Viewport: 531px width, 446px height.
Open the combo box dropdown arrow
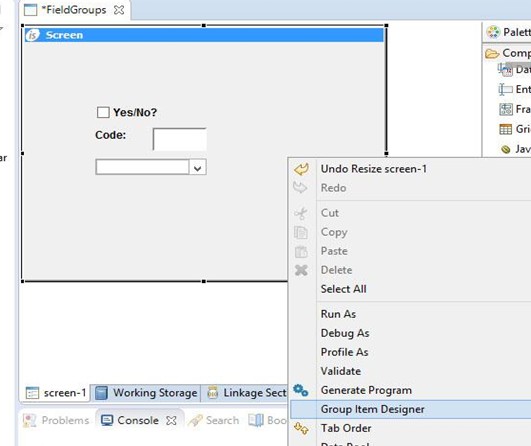198,168
